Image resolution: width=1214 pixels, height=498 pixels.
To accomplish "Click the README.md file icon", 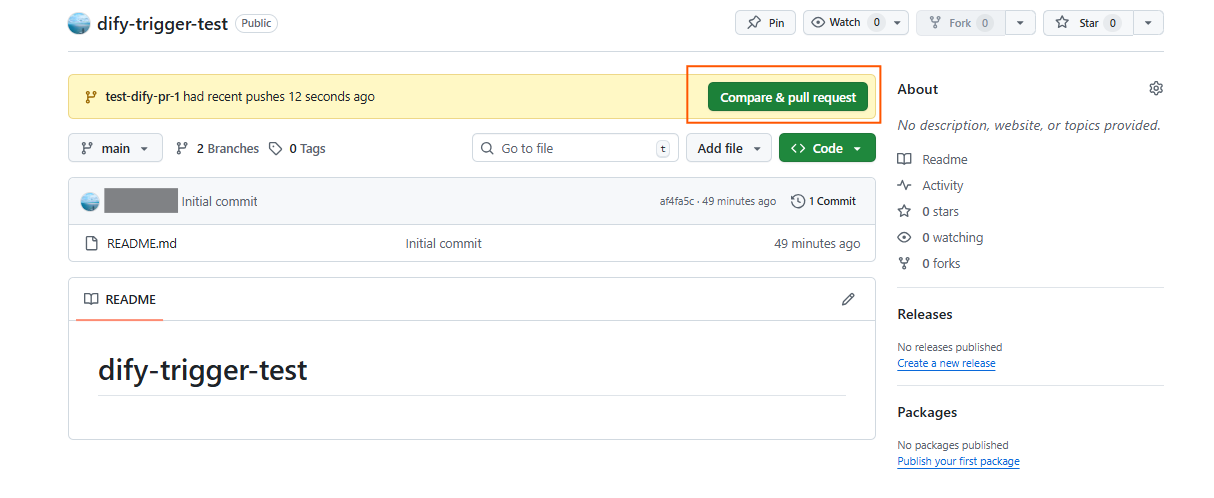I will click(91, 243).
